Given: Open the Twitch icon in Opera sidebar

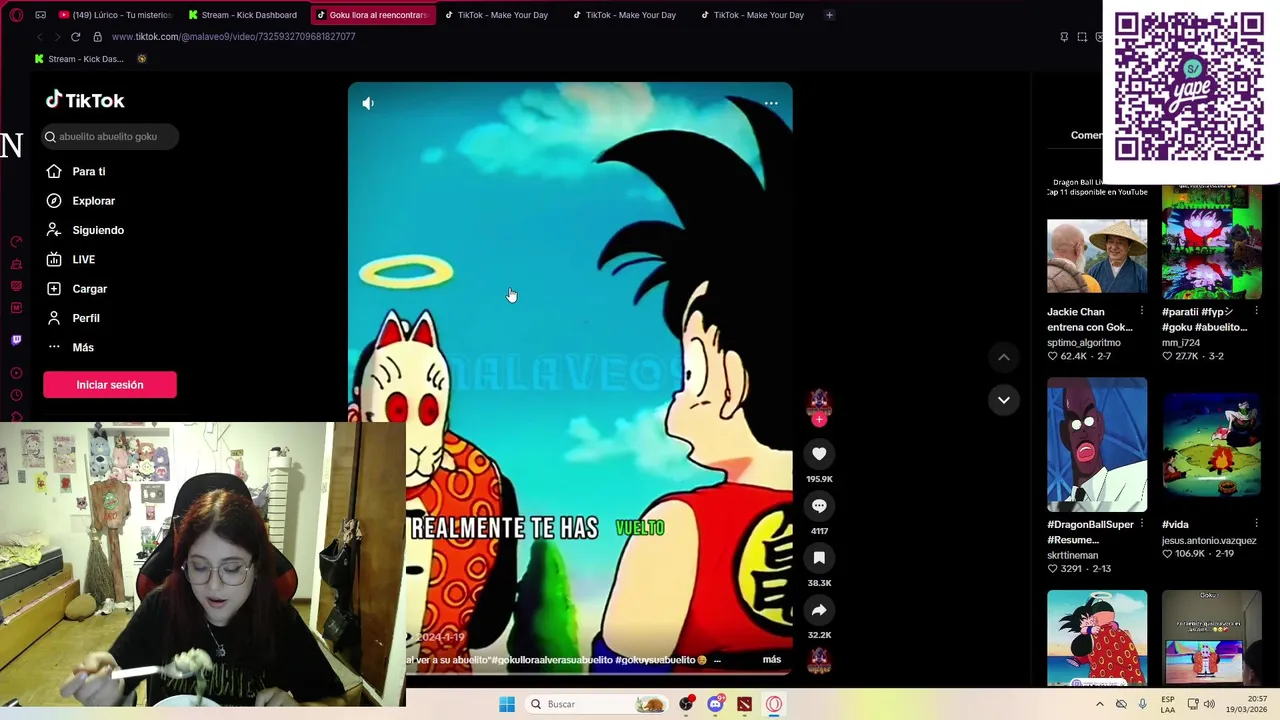Looking at the screenshot, I should pyautogui.click(x=16, y=340).
